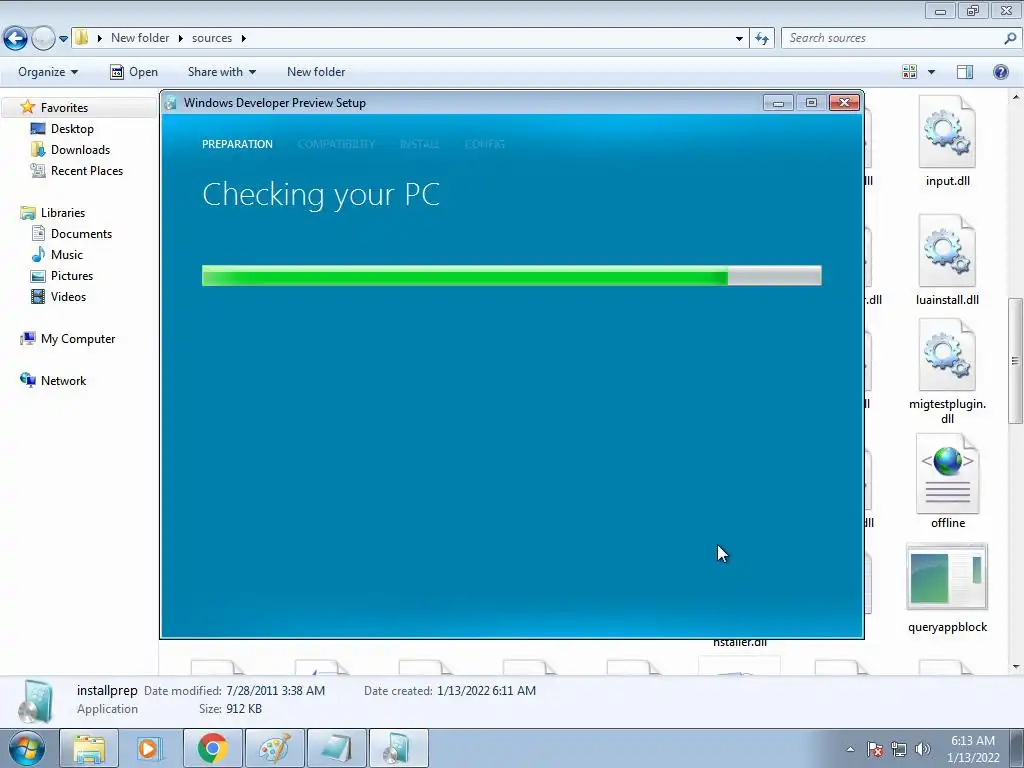
Task: Click the network status tray icon
Action: pyautogui.click(x=899, y=749)
